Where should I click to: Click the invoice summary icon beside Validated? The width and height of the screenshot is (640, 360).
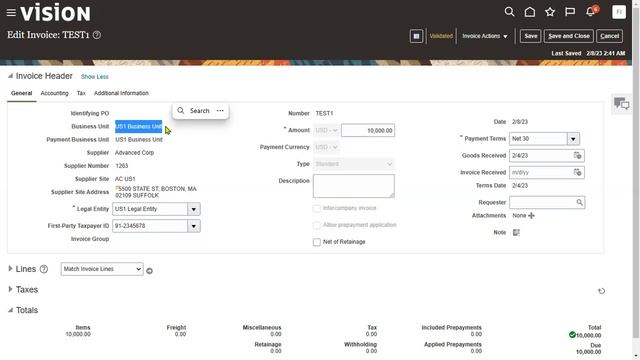pos(416,36)
